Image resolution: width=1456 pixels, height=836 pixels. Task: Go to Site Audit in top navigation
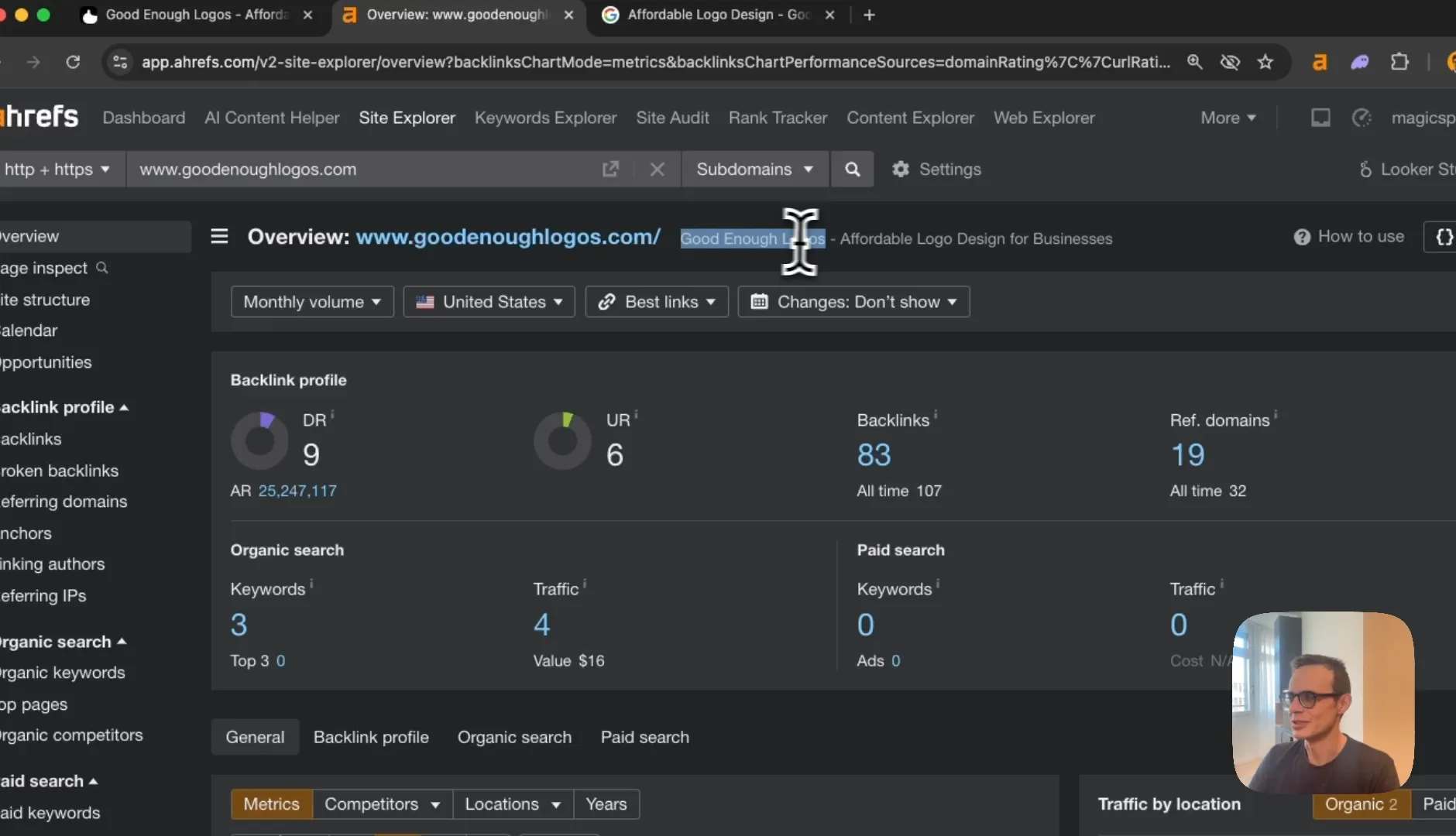672,118
